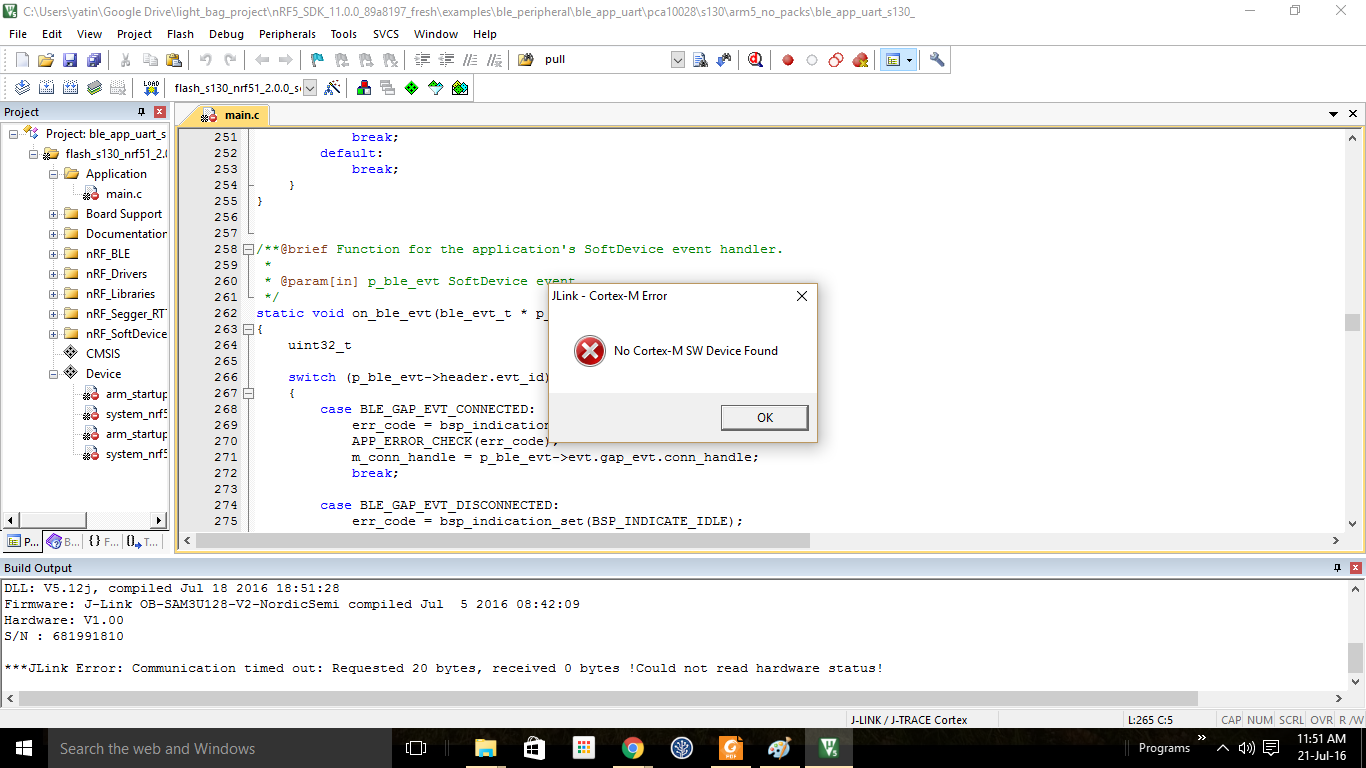Open the Project menu
The height and width of the screenshot is (768, 1366).
point(134,34)
